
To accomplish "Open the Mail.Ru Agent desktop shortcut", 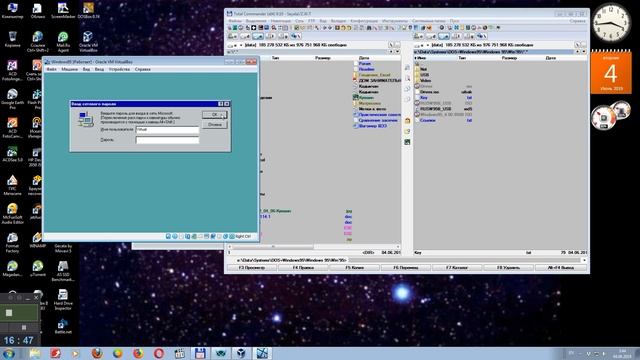I will pyautogui.click(x=63, y=41).
